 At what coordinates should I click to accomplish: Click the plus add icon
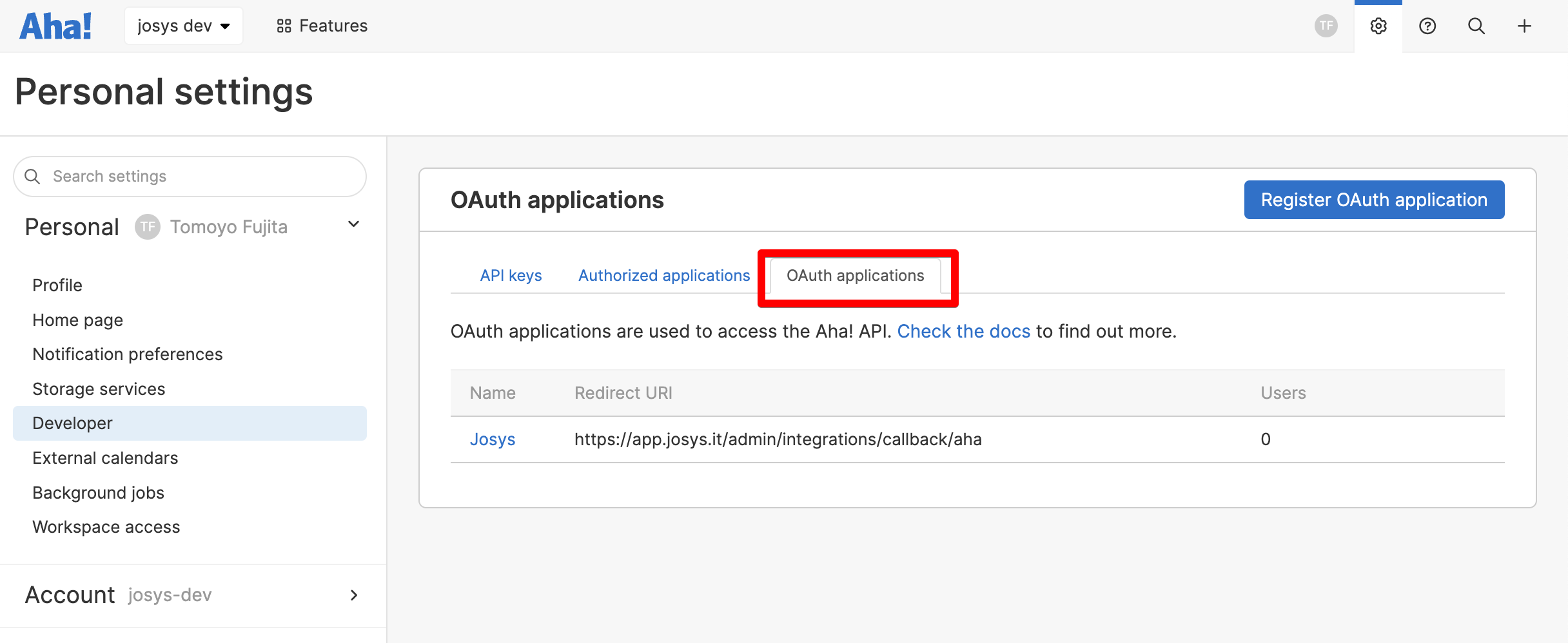[1524, 26]
